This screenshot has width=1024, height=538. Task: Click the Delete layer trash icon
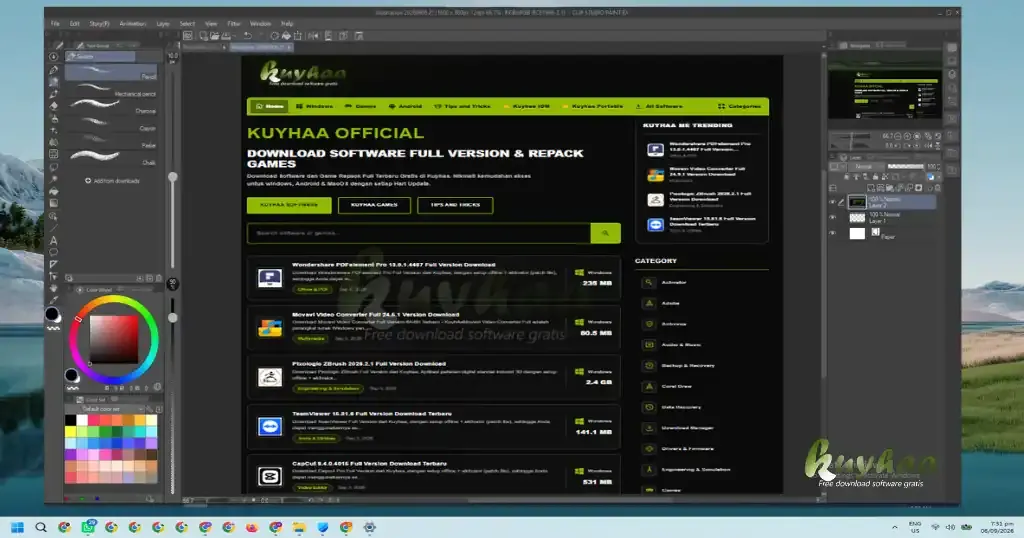click(938, 188)
